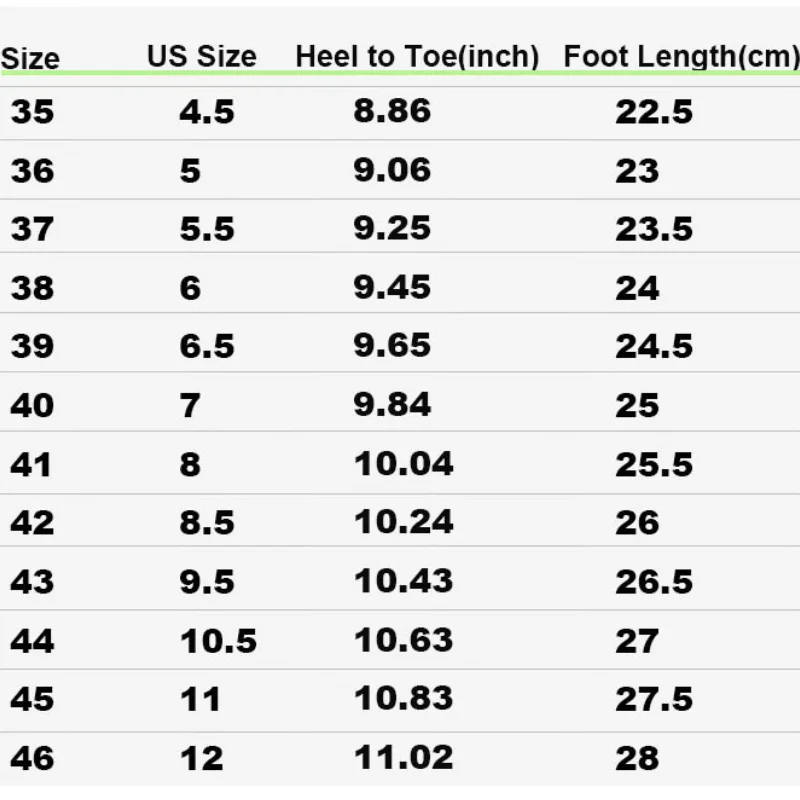Screen dimensions: 800x800
Task: Click size 40 in the Size column
Action: click(33, 405)
